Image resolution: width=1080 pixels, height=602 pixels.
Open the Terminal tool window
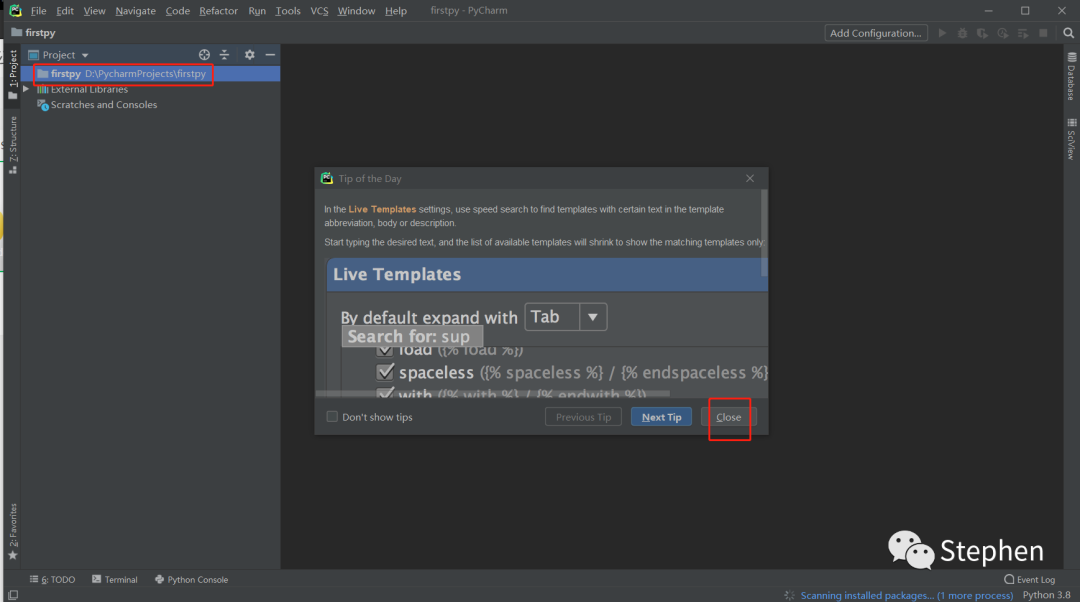[x=115, y=579]
